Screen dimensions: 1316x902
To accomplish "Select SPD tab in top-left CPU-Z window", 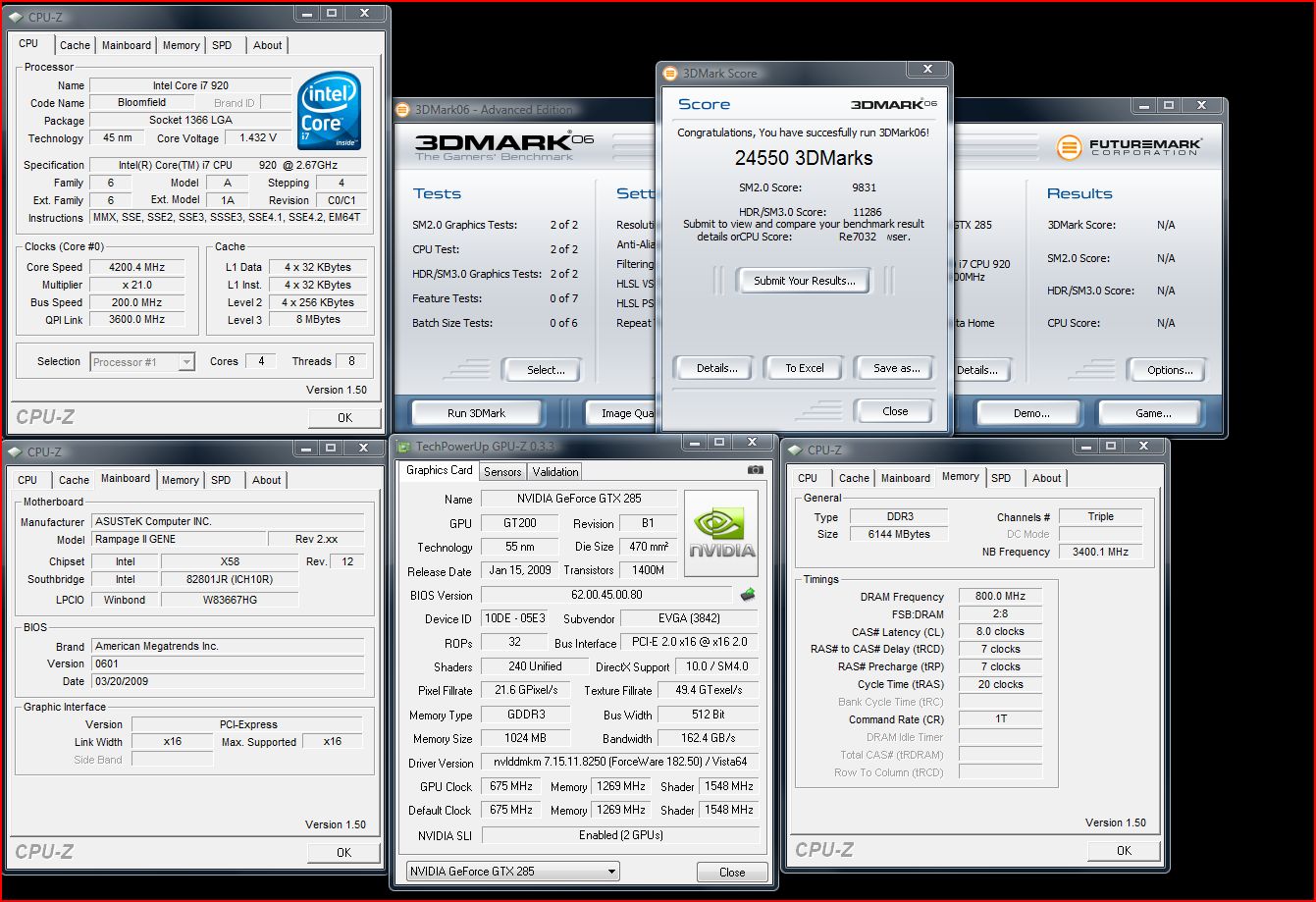I will pos(223,45).
